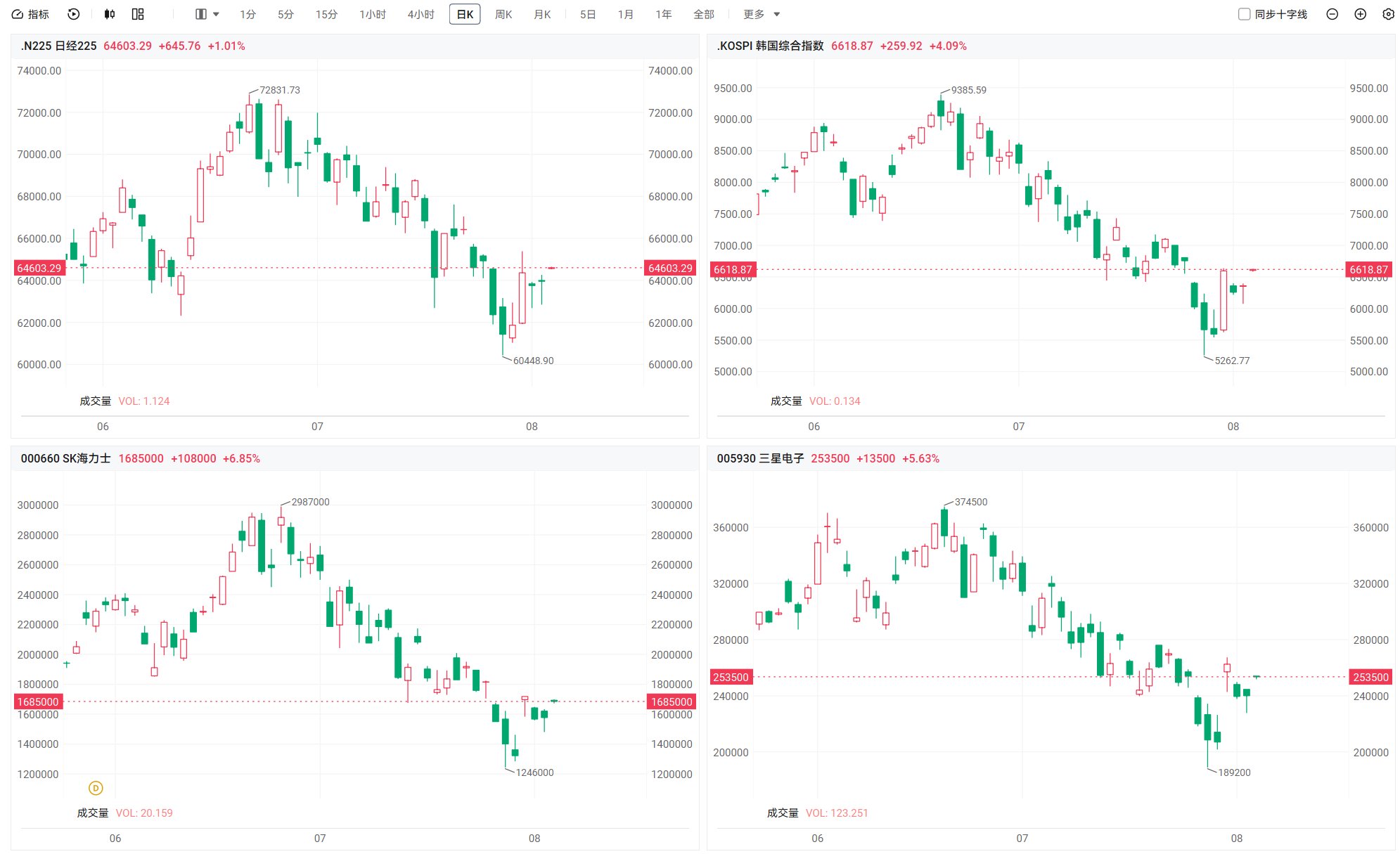Switch to 周K timeframe
1400x854 pixels.
(503, 14)
